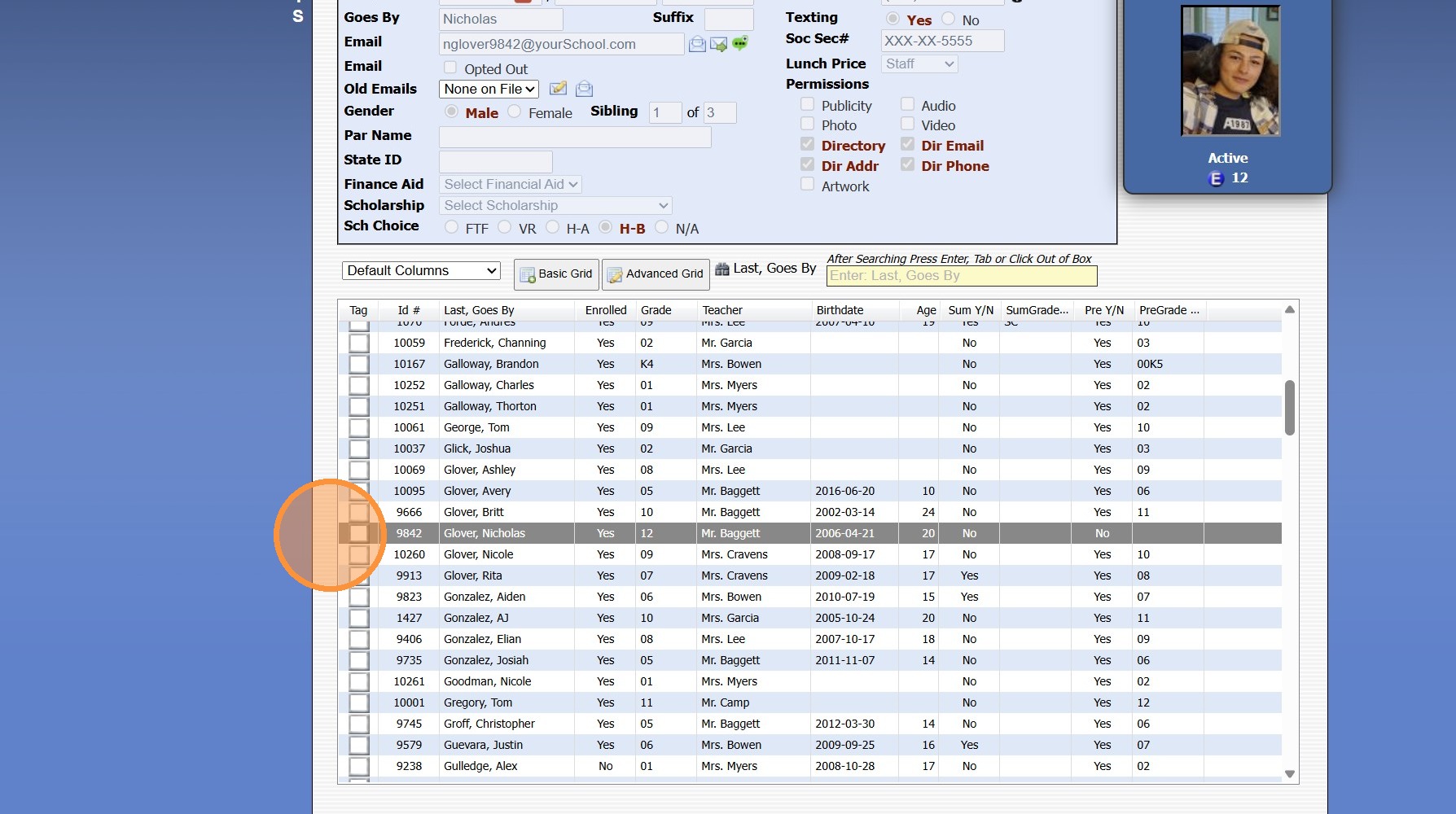The height and width of the screenshot is (814, 1456).
Task: Click the envelope icon after the Old Emails edit icon
Action: point(584,89)
